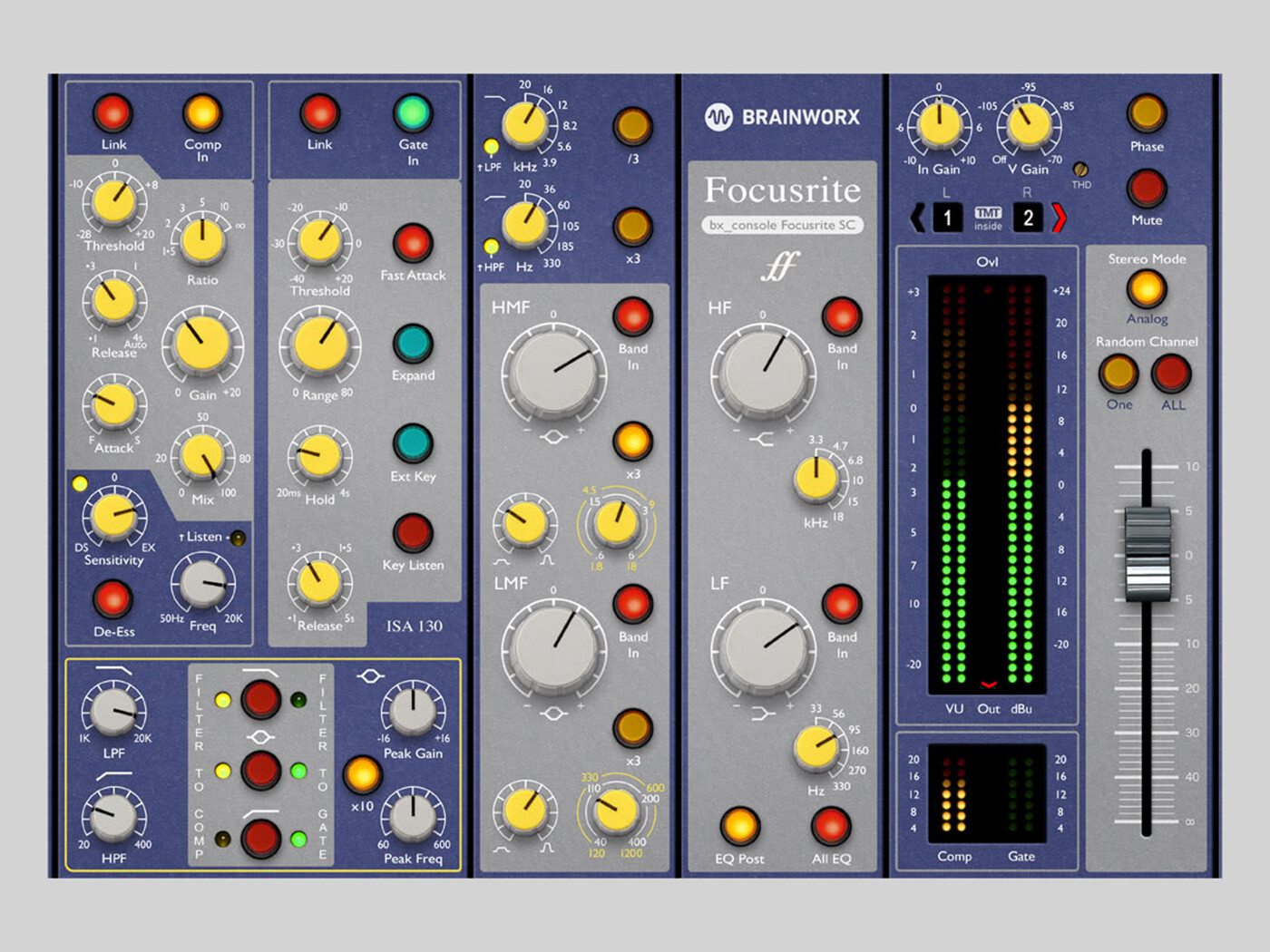Screen dimensions: 1270x952
Task: Select TMT channel 2
Action: pos(1028,218)
